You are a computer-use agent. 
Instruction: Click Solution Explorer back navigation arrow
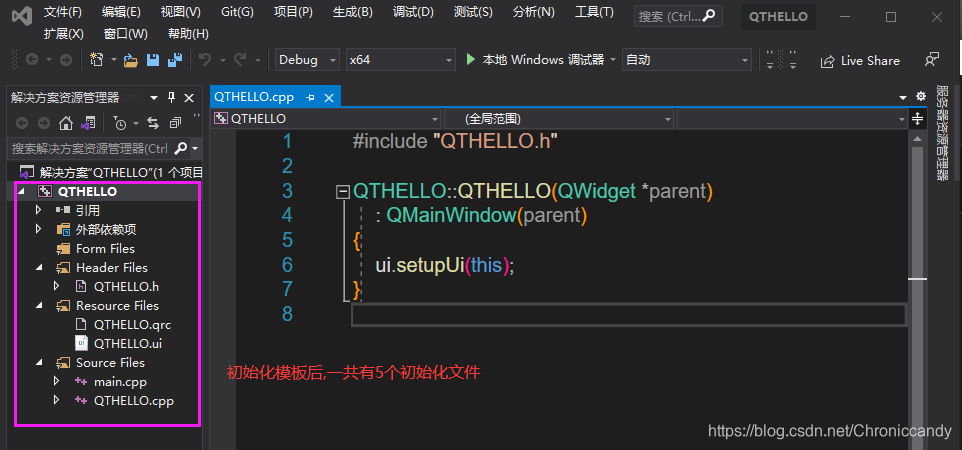click(x=22, y=123)
